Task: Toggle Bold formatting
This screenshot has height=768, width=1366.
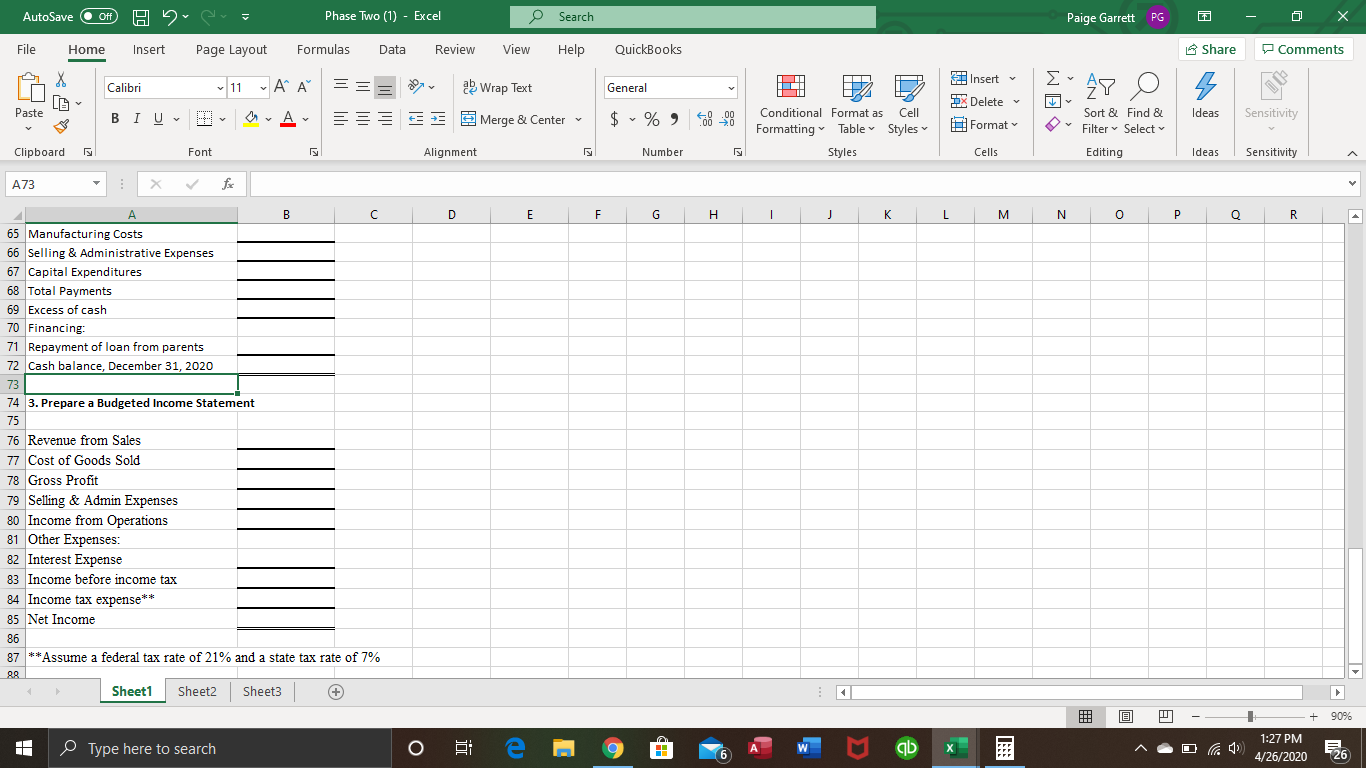Action: (116, 120)
